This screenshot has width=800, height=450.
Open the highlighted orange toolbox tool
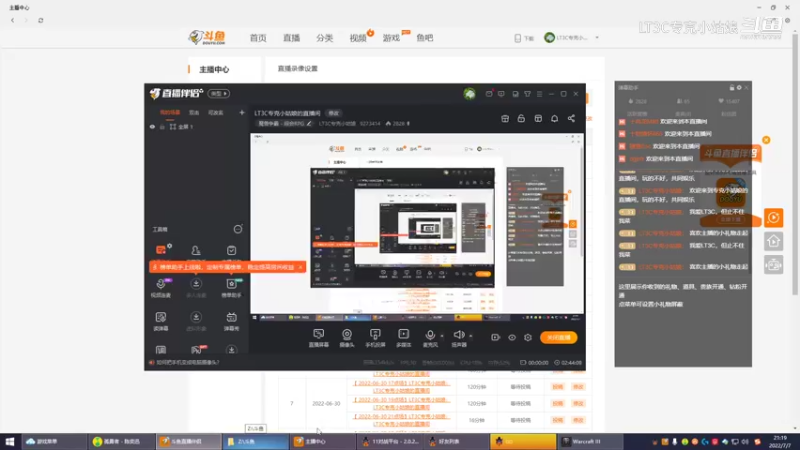tap(161, 250)
